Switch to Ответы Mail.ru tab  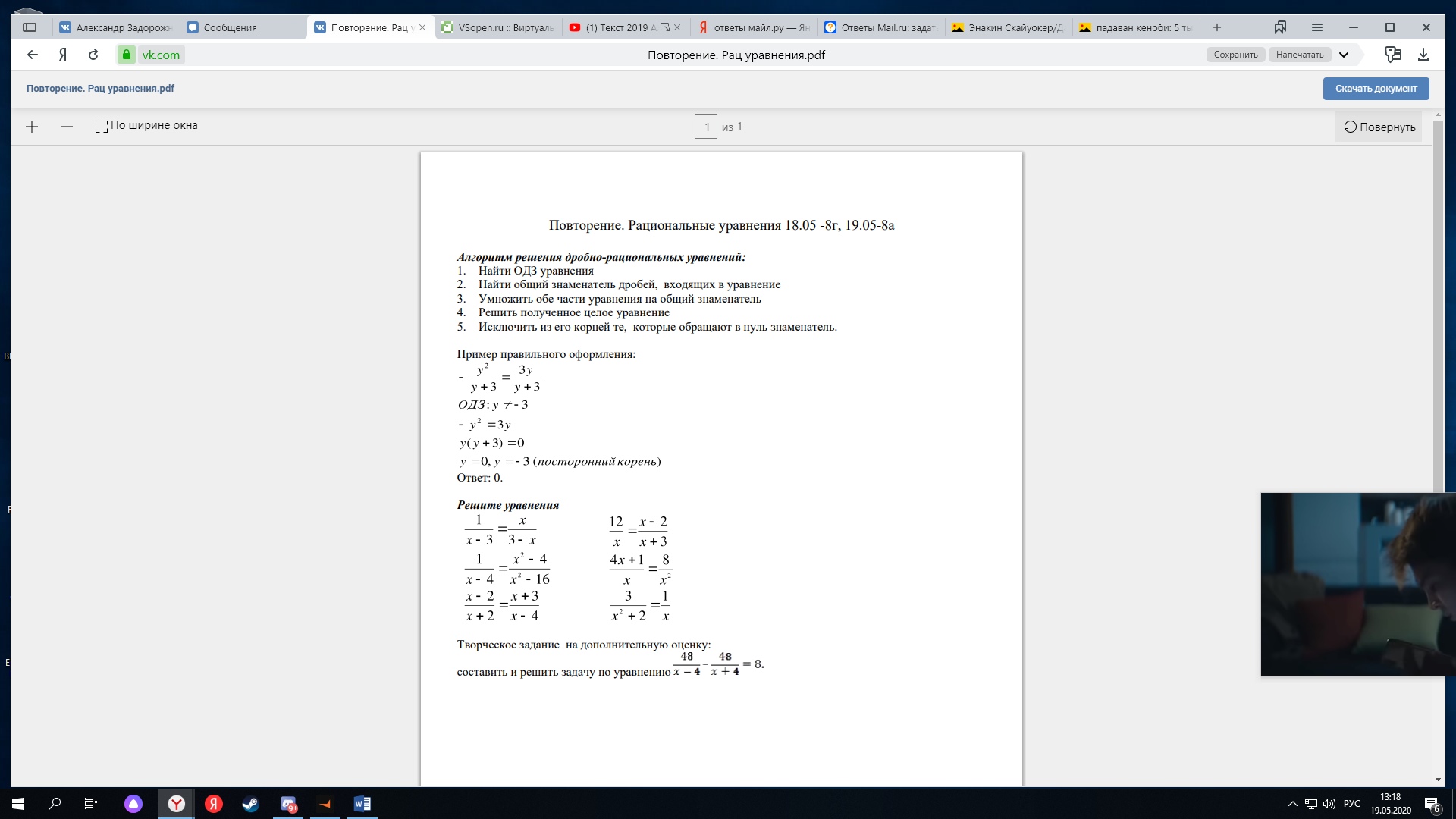click(880, 27)
